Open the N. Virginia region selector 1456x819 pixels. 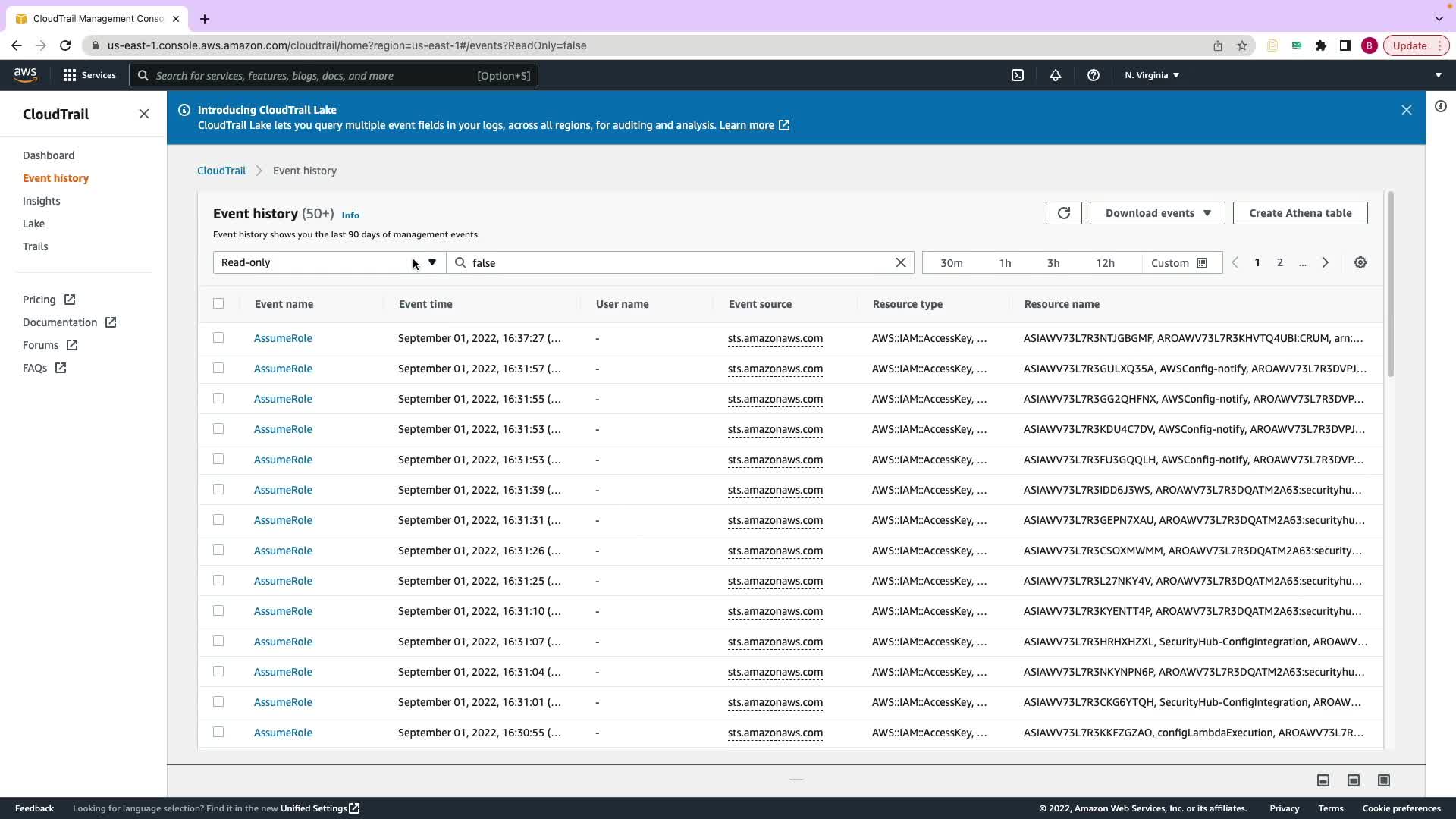1151,75
